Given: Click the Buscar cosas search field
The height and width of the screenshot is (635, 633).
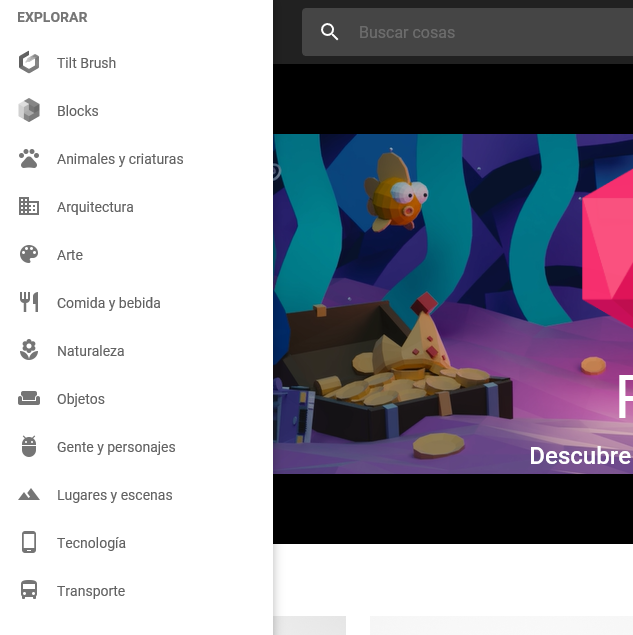Looking at the screenshot, I should click(480, 33).
